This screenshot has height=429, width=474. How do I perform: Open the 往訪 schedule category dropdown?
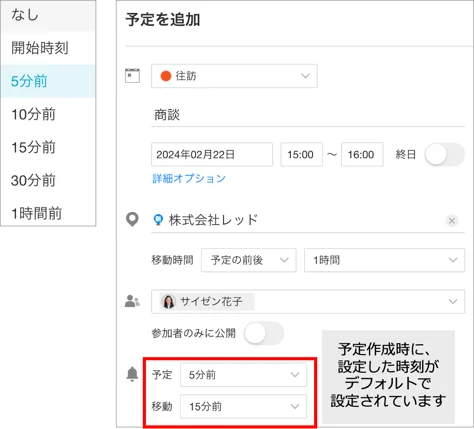point(234,76)
